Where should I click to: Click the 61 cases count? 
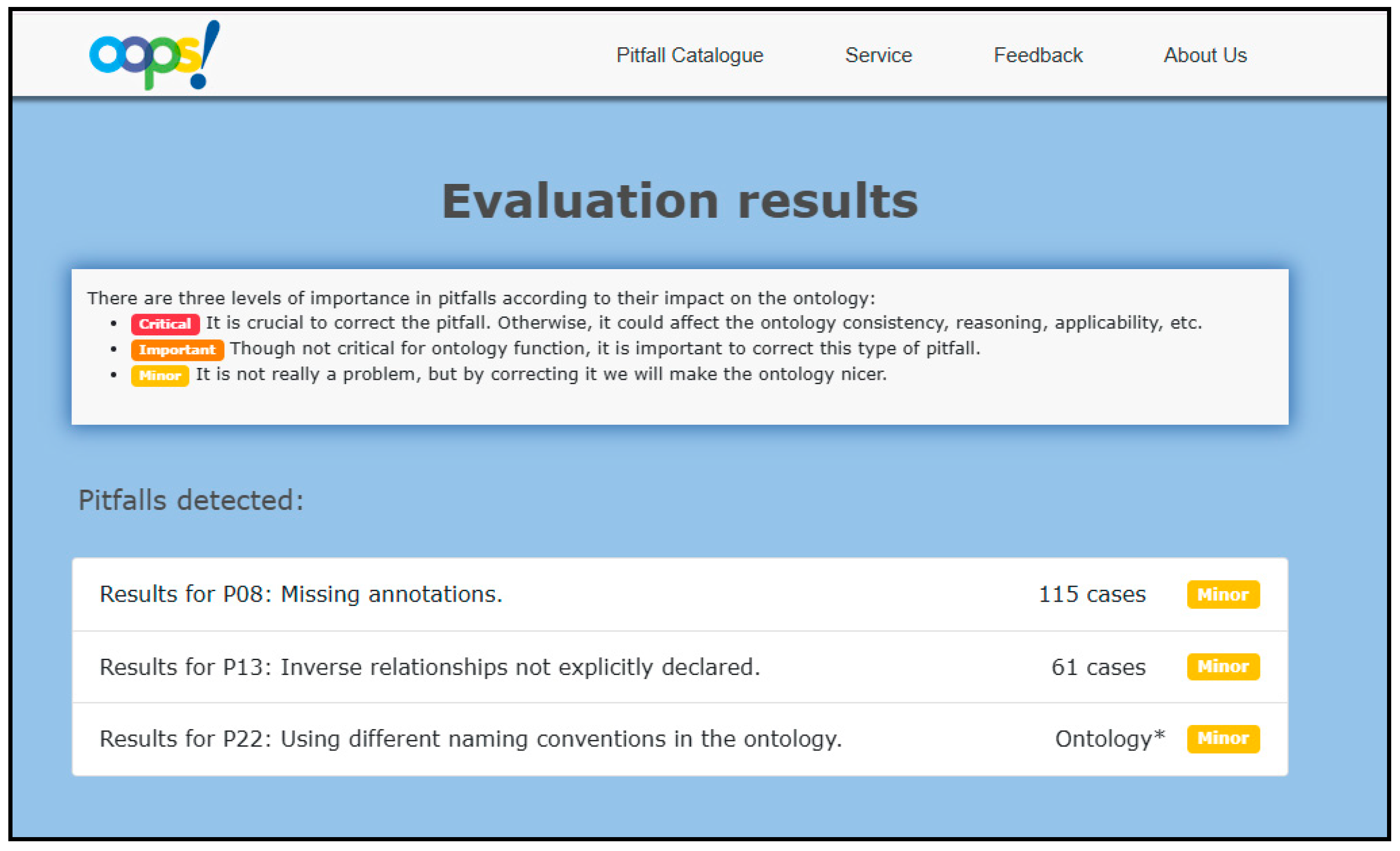(1098, 667)
